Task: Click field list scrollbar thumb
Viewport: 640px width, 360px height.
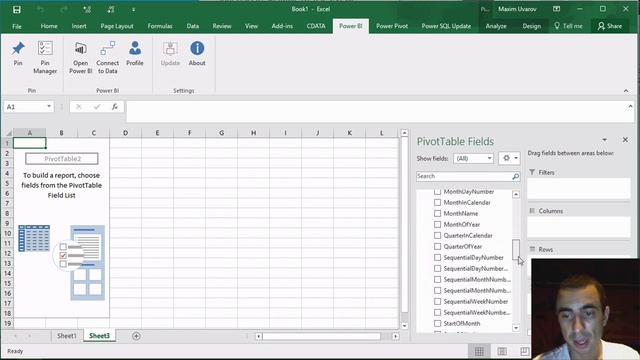Action: (x=516, y=249)
